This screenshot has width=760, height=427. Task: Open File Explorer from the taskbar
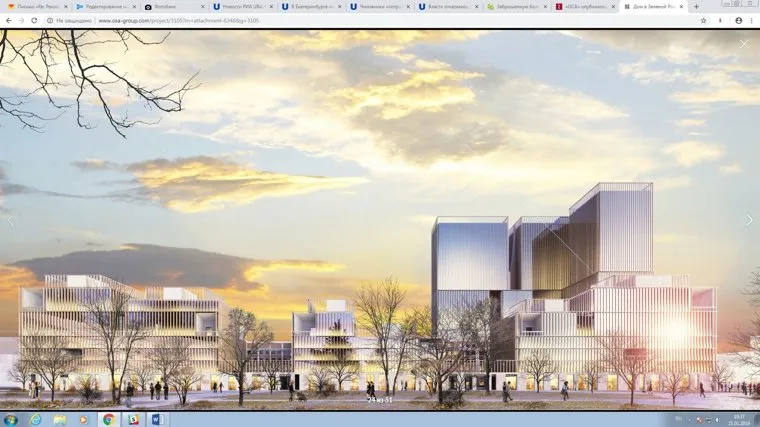pyautogui.click(x=59, y=419)
